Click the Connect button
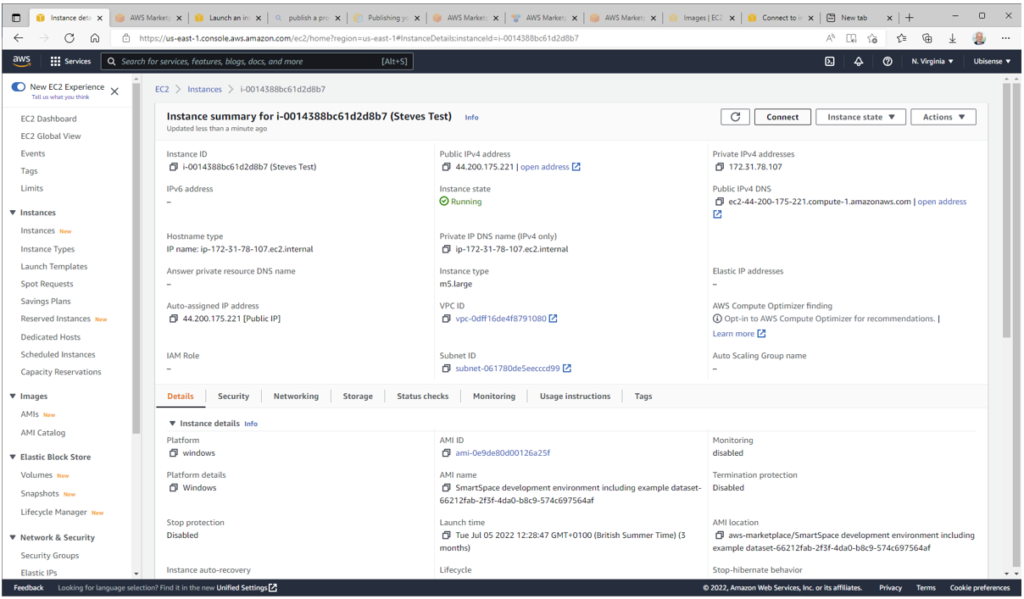This screenshot has width=1024, height=599. (782, 117)
